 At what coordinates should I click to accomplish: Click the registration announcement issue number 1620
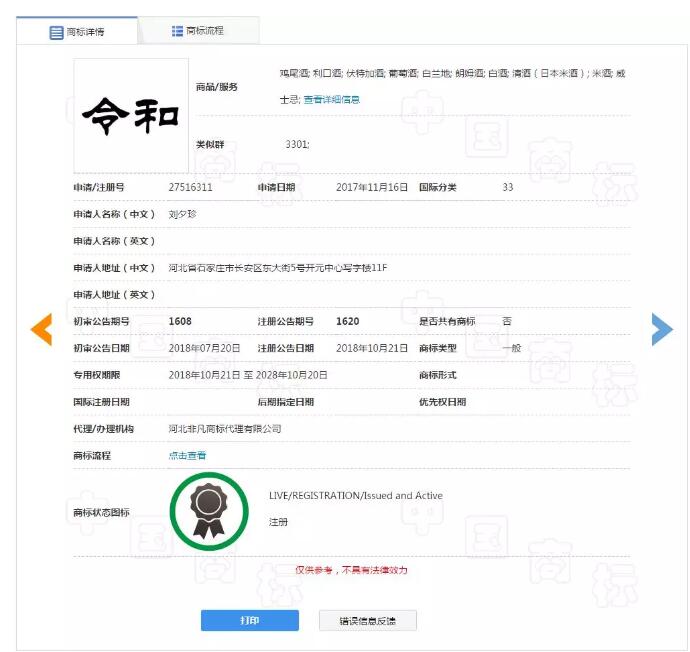[347, 321]
